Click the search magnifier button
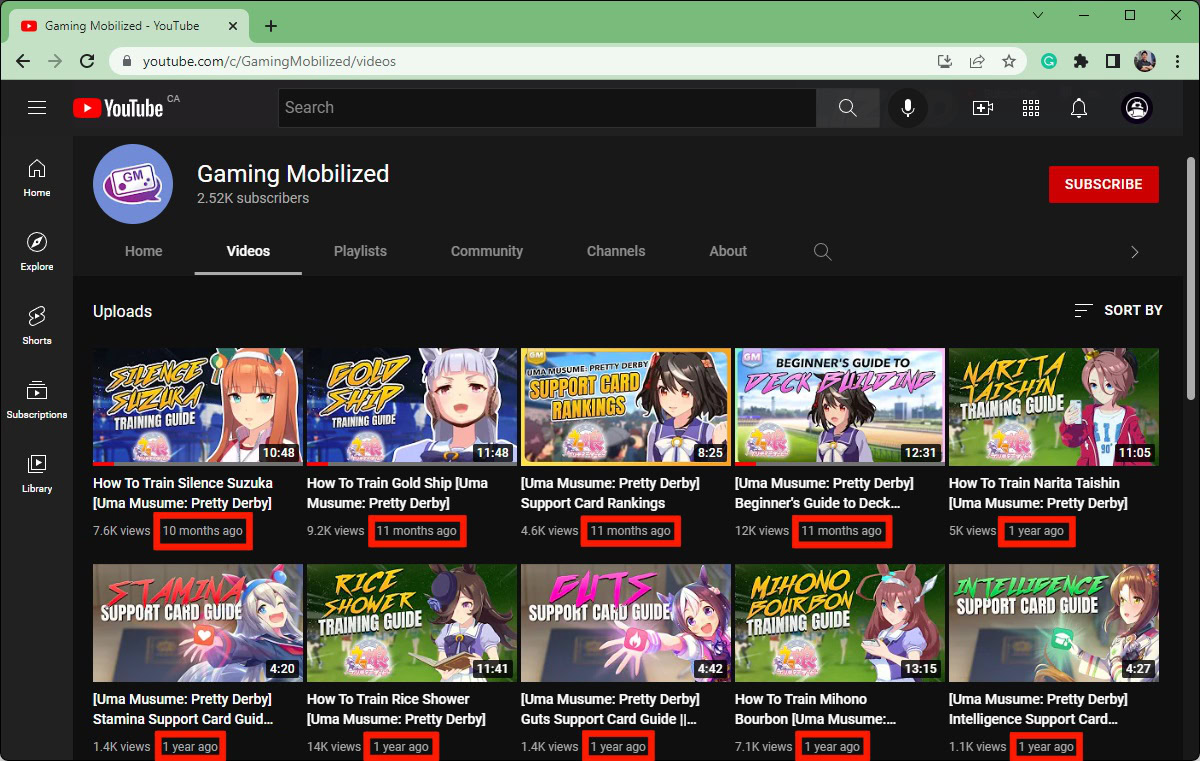1200x761 pixels. point(848,108)
